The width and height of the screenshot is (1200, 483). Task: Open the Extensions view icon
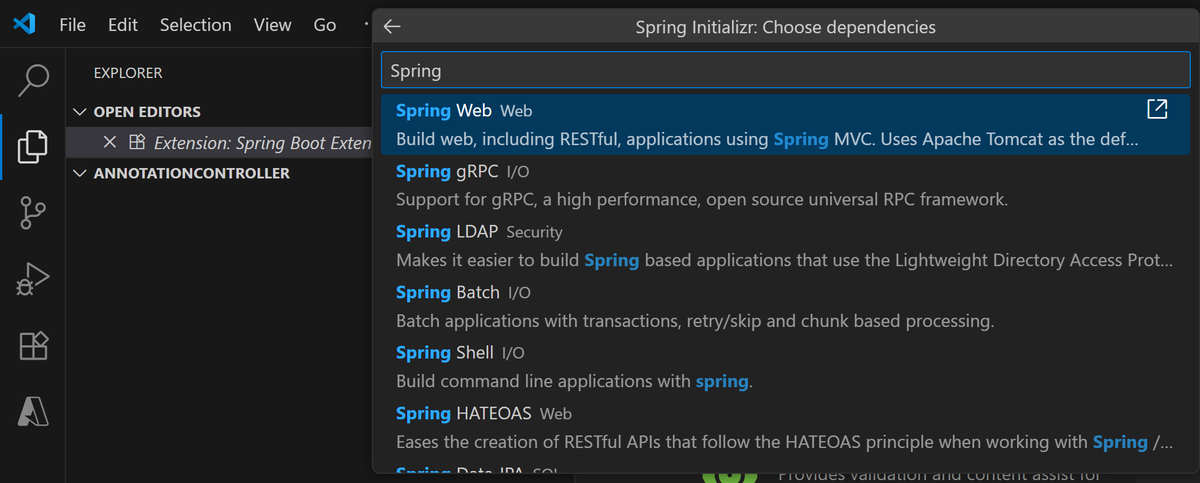coord(33,346)
